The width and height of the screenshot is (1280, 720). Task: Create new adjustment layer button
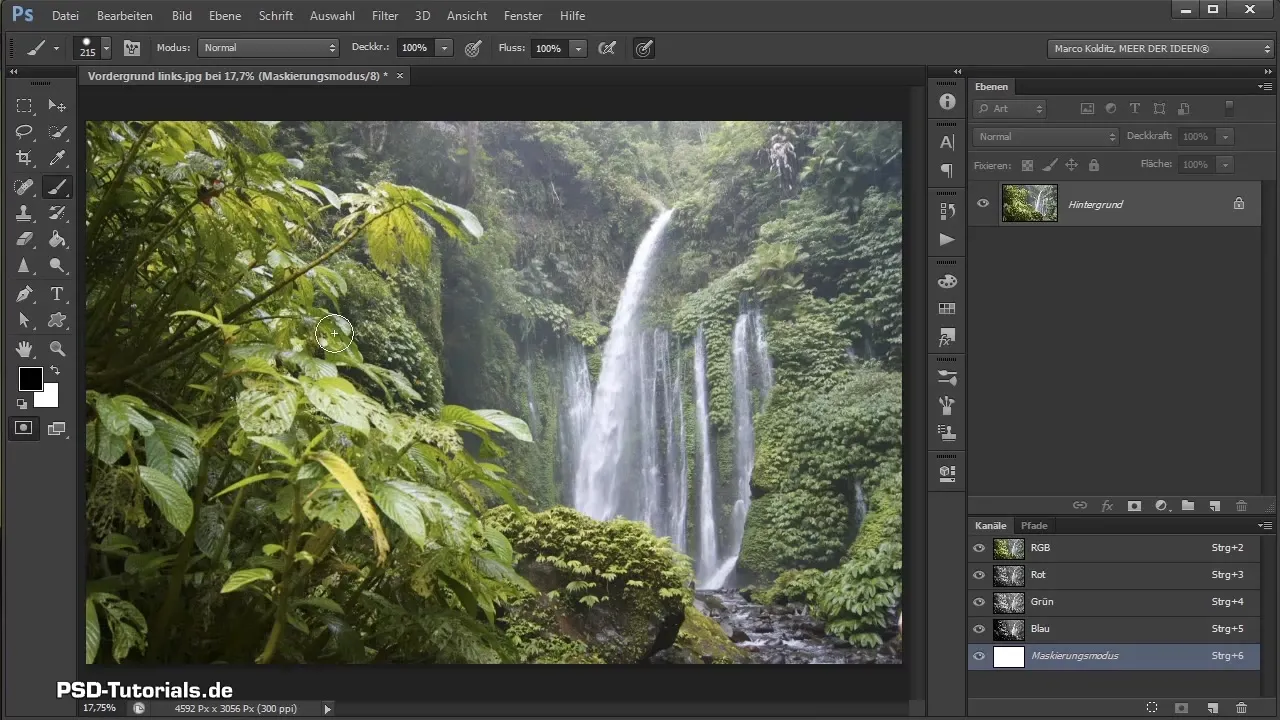click(x=1161, y=506)
